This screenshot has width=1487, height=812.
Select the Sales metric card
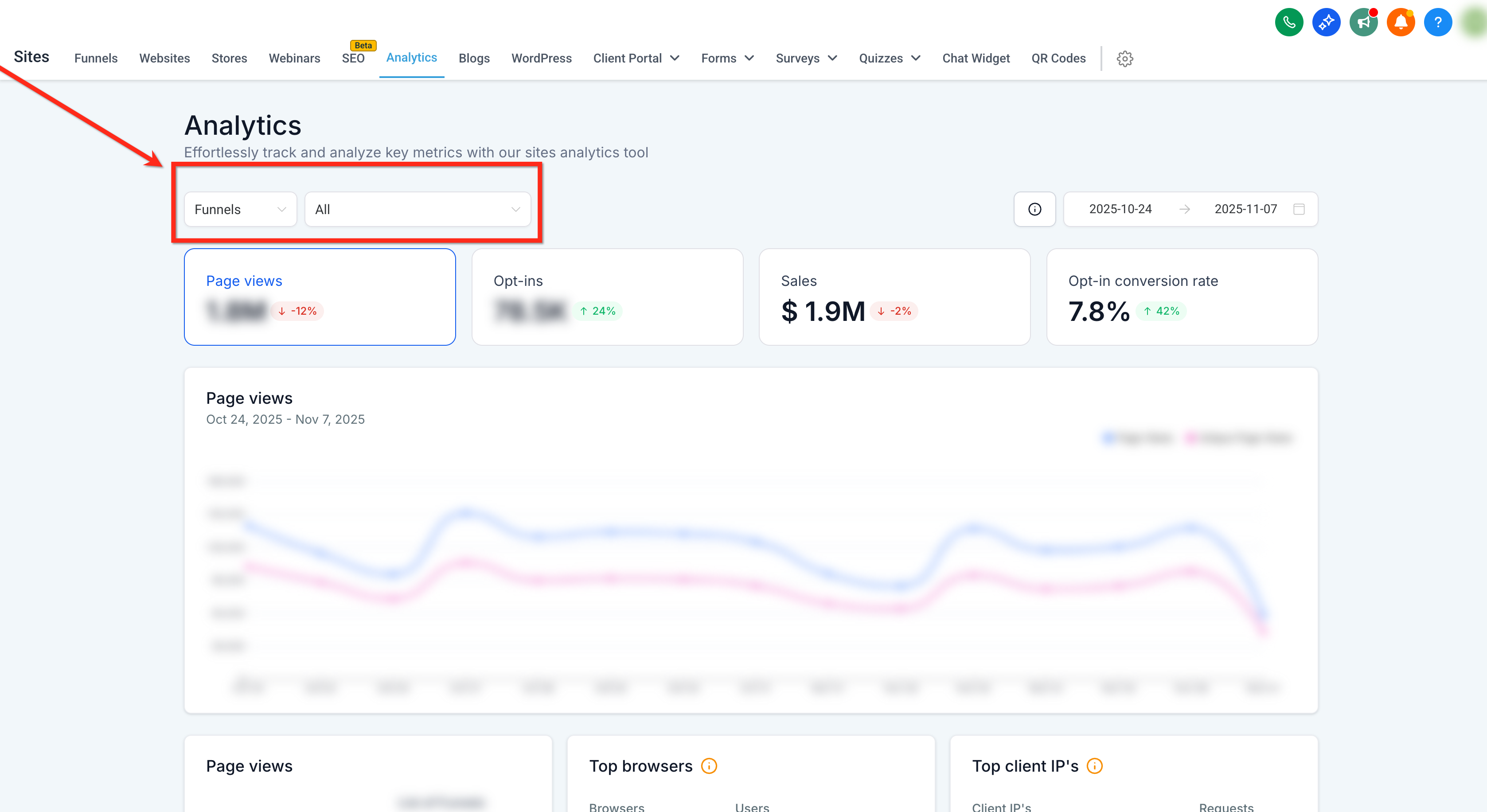894,297
